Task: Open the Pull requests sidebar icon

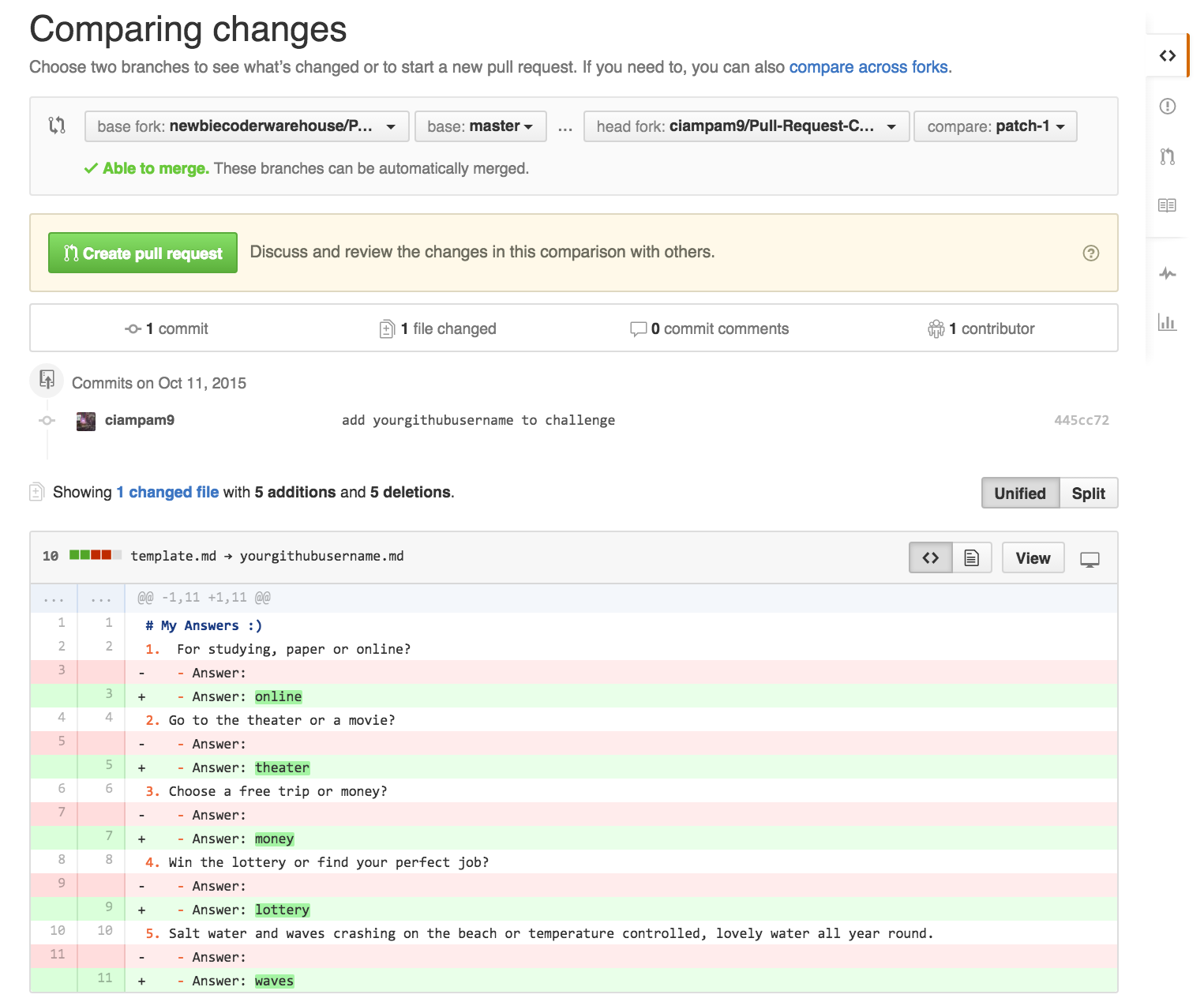Action: pyautogui.click(x=1168, y=156)
